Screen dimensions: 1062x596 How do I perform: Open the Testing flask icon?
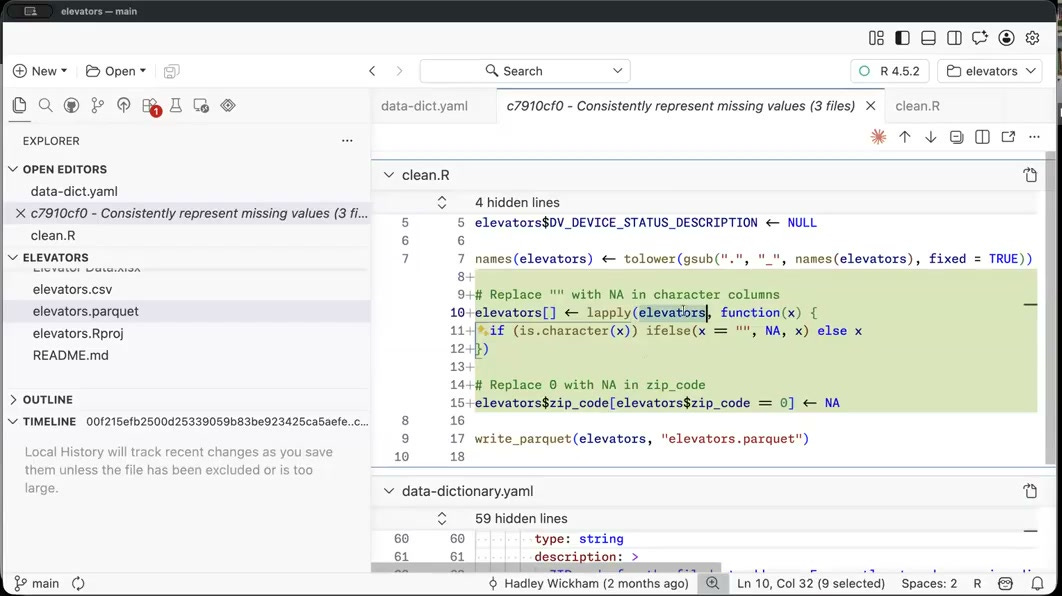(175, 105)
